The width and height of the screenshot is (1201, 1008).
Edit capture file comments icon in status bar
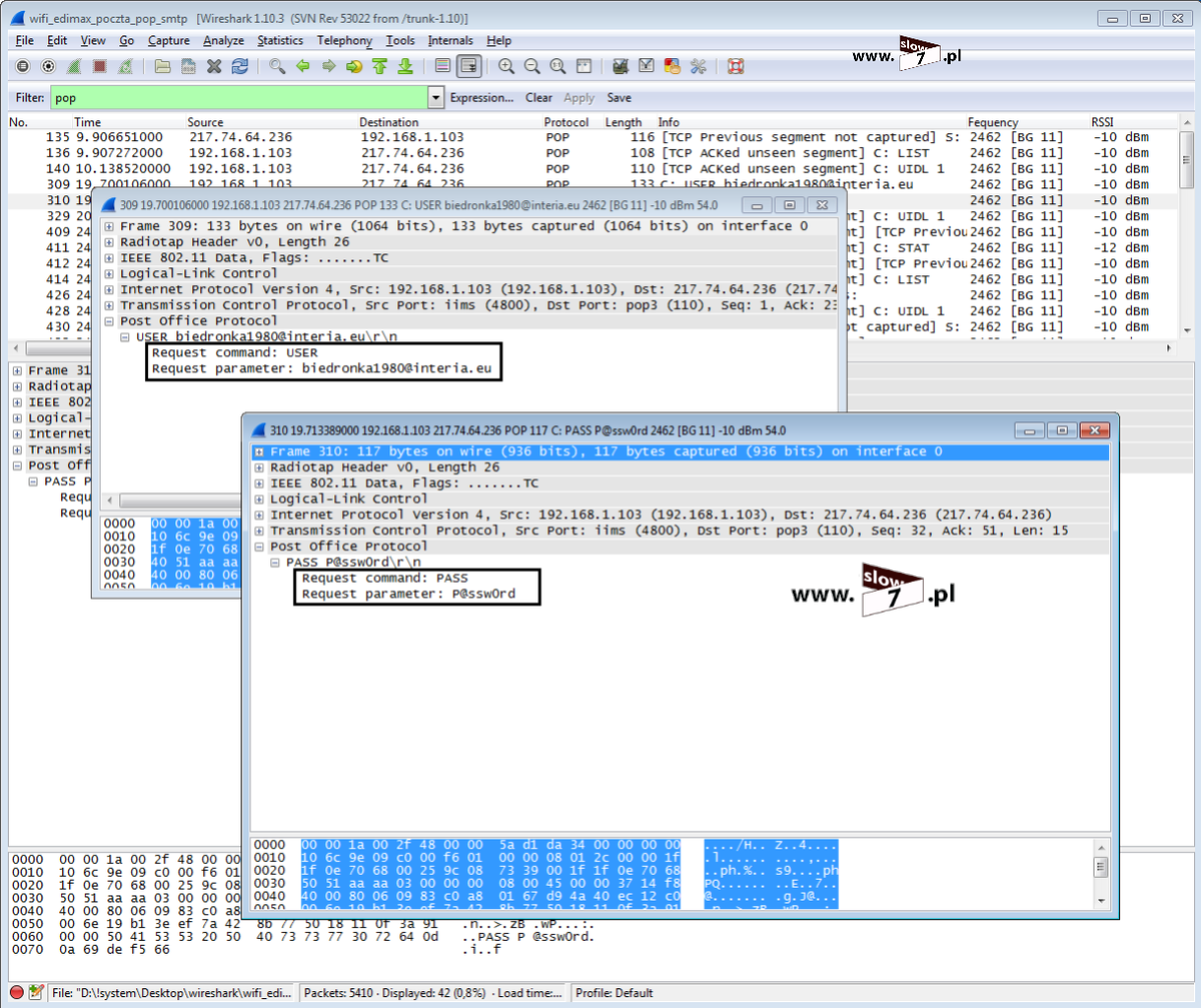point(36,992)
